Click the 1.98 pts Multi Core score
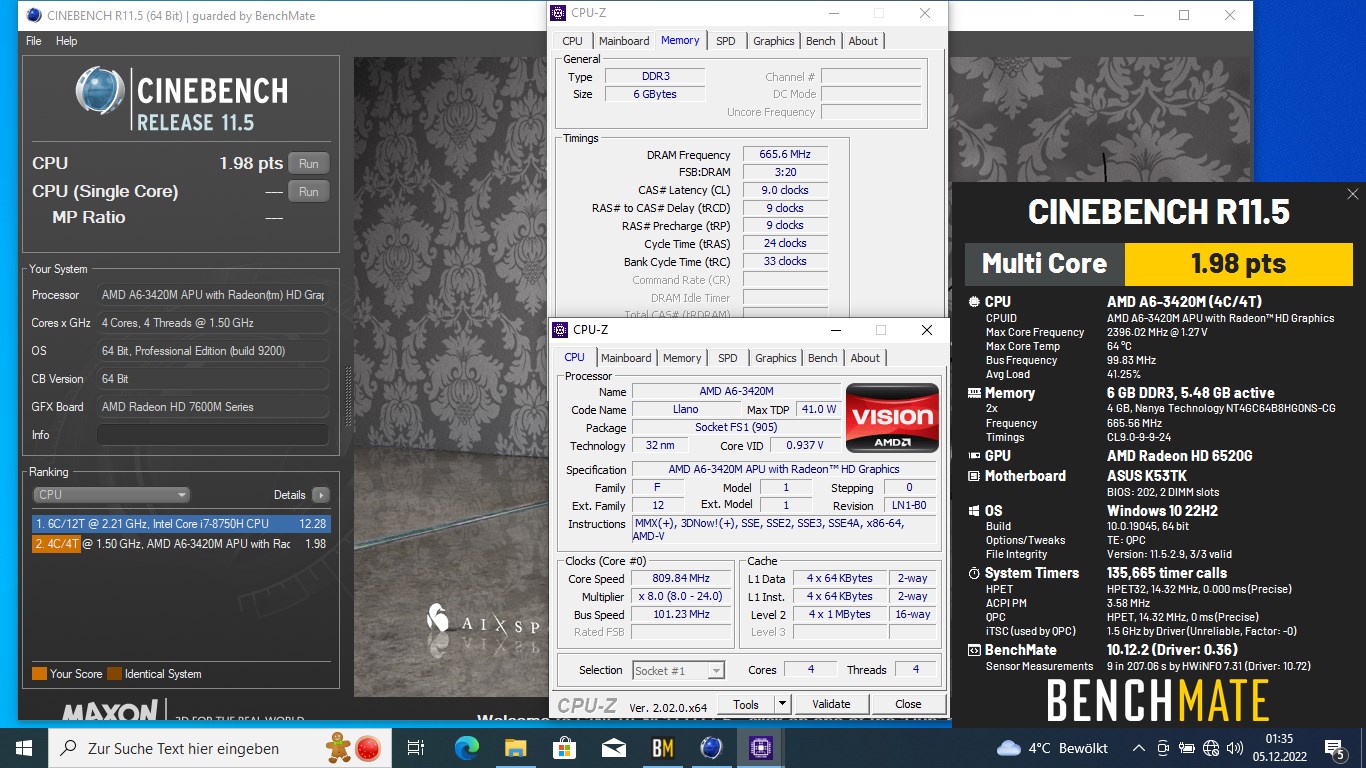This screenshot has height=768, width=1366. coord(1238,264)
